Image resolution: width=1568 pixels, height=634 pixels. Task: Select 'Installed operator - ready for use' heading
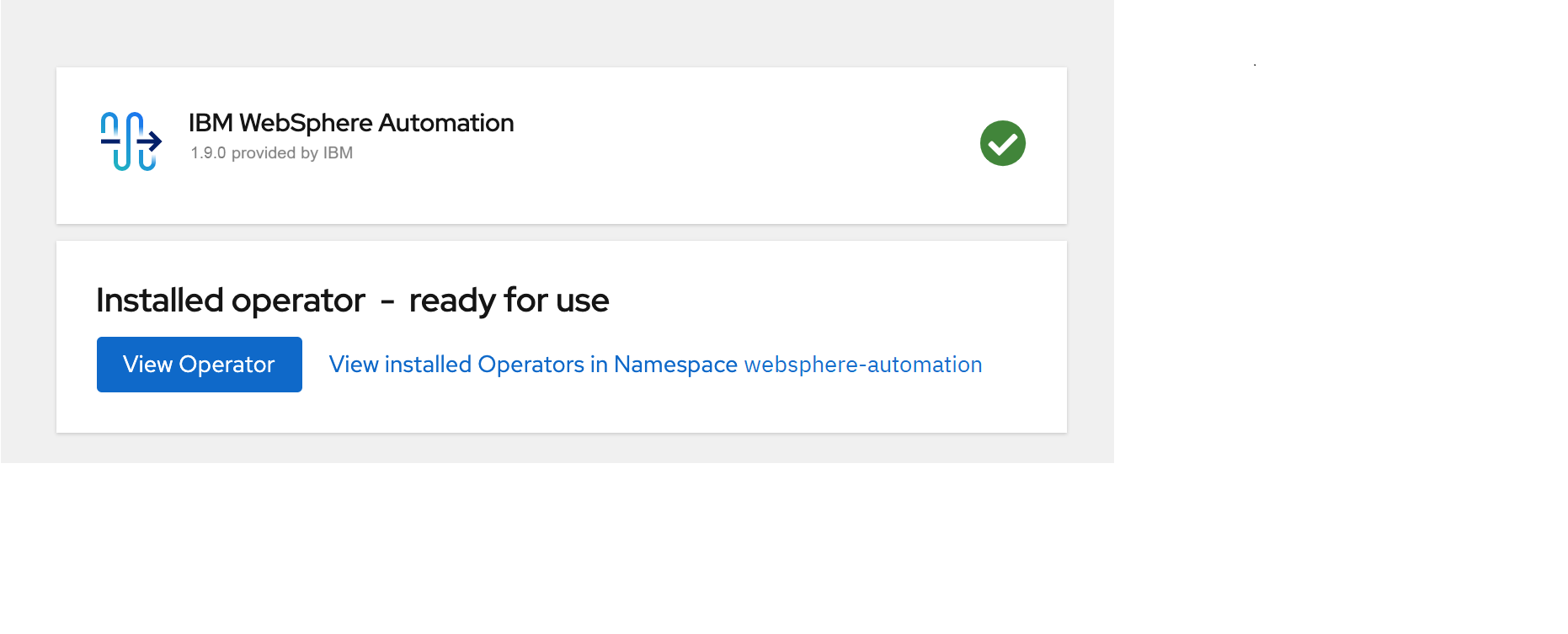click(352, 301)
